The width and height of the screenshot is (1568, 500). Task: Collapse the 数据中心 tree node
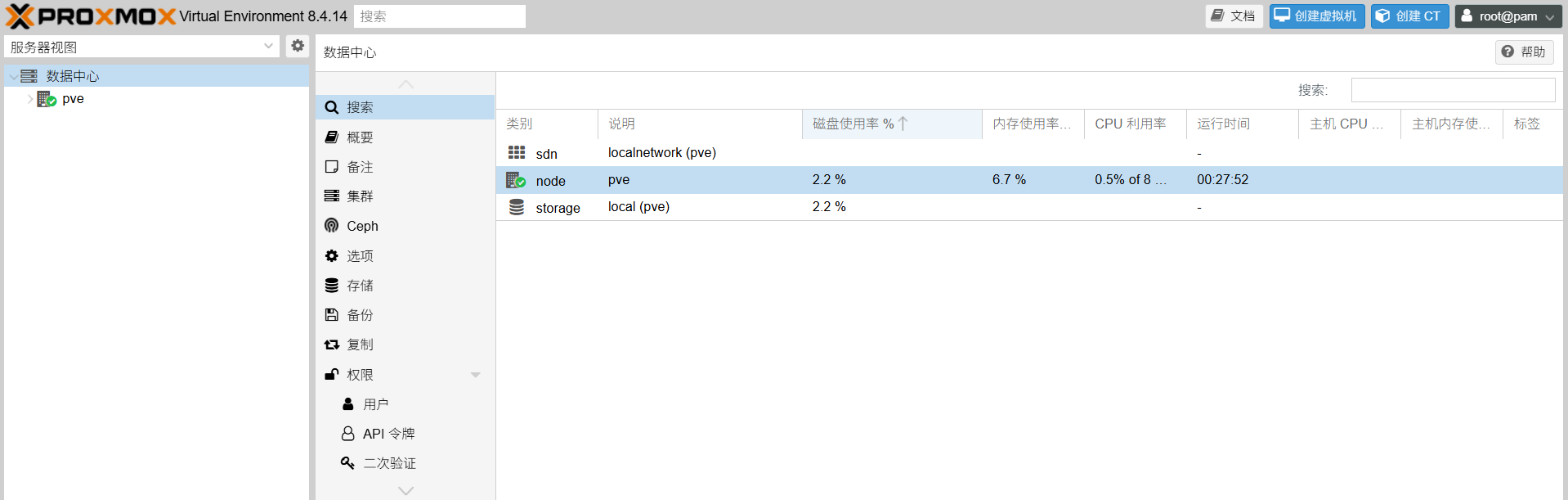coord(14,76)
